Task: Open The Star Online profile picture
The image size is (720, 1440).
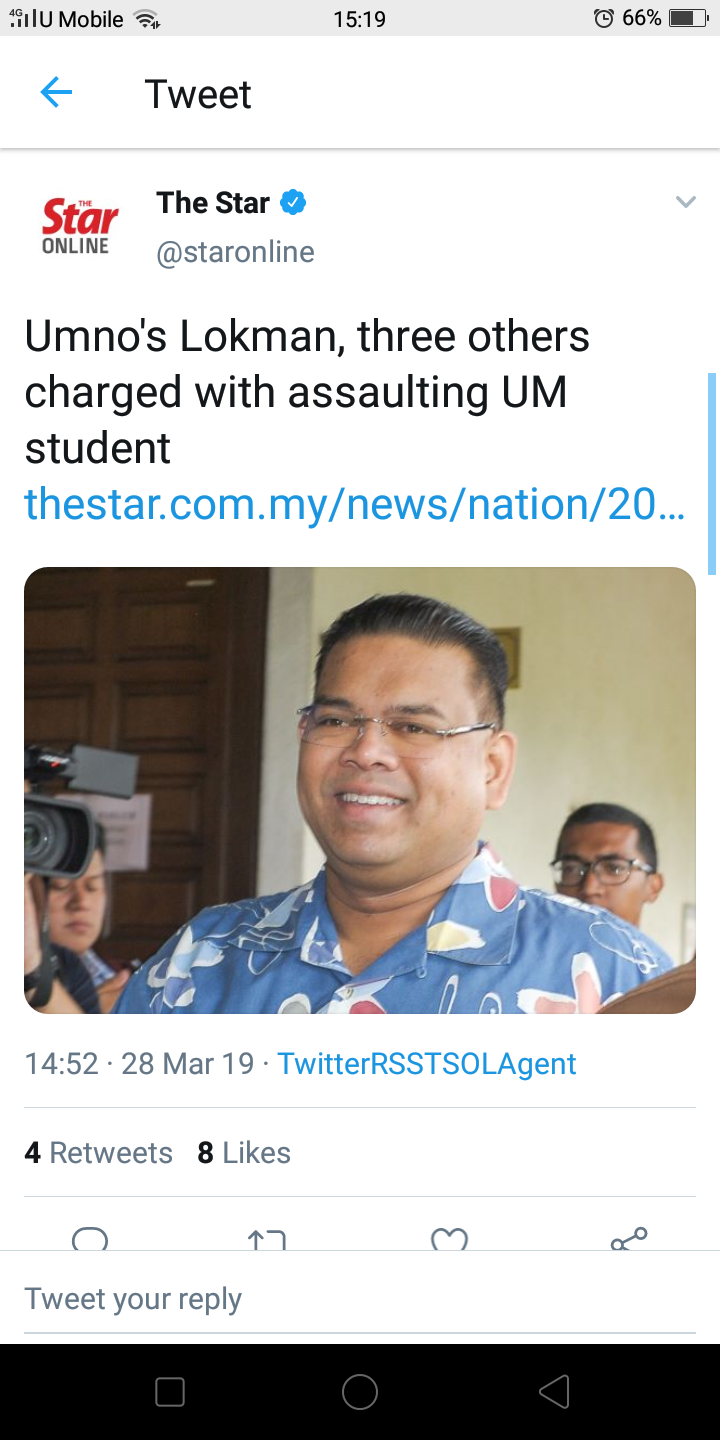Action: (x=80, y=226)
